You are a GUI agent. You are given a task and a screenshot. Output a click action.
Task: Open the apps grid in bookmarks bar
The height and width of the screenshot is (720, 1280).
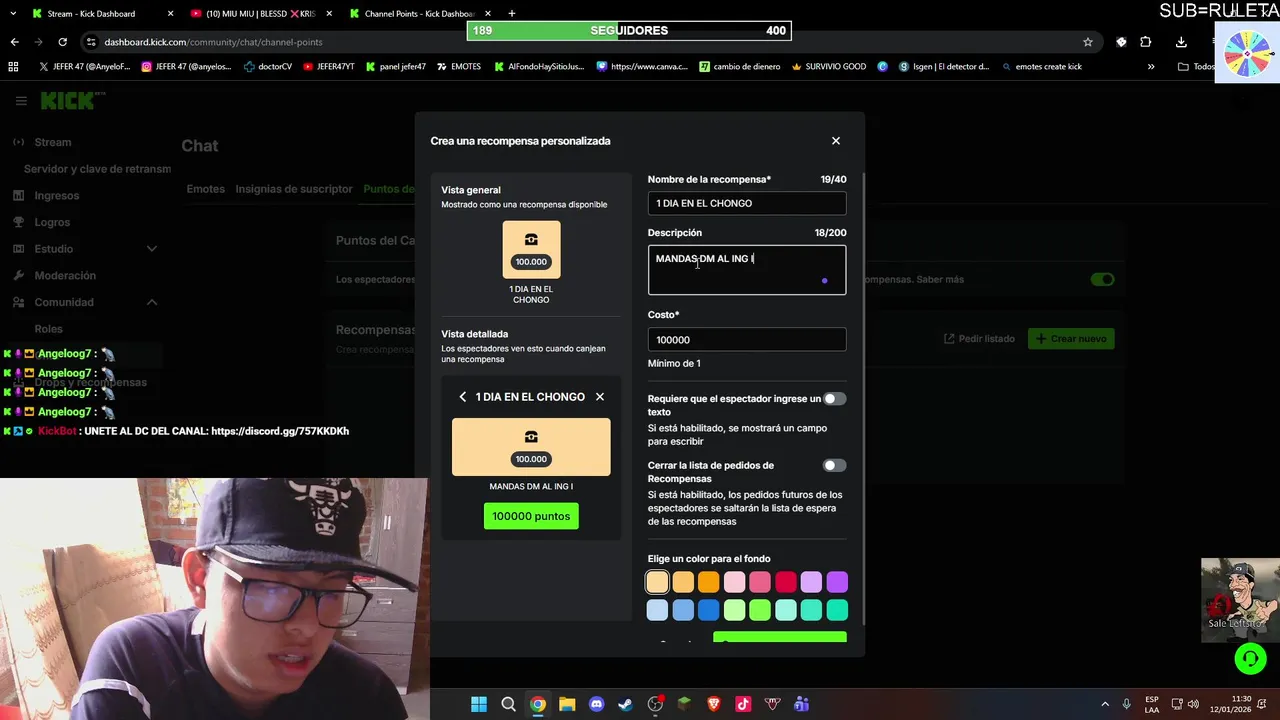pyautogui.click(x=13, y=67)
